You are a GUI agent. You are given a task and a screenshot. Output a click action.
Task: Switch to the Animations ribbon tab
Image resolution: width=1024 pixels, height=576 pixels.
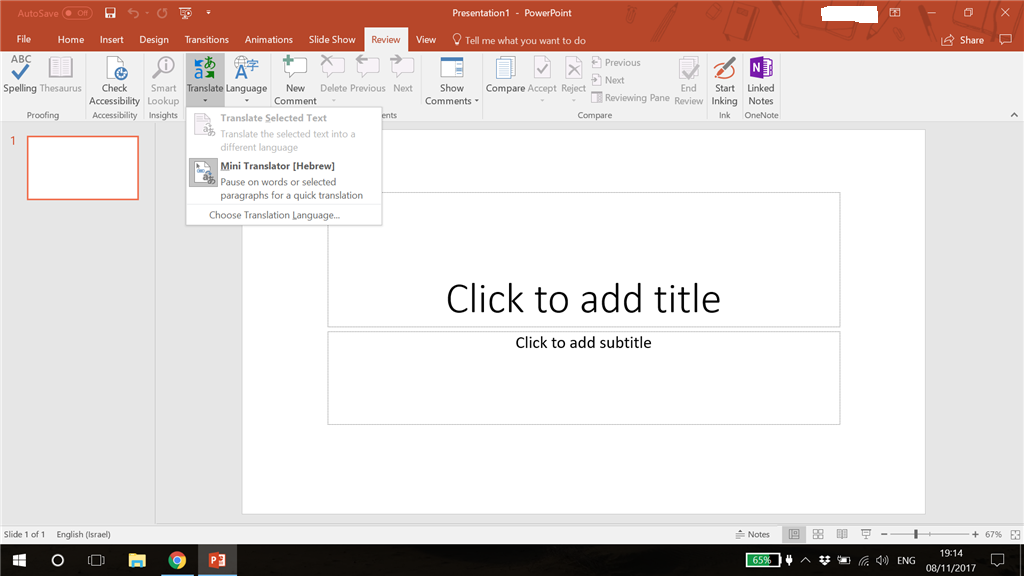click(x=268, y=39)
